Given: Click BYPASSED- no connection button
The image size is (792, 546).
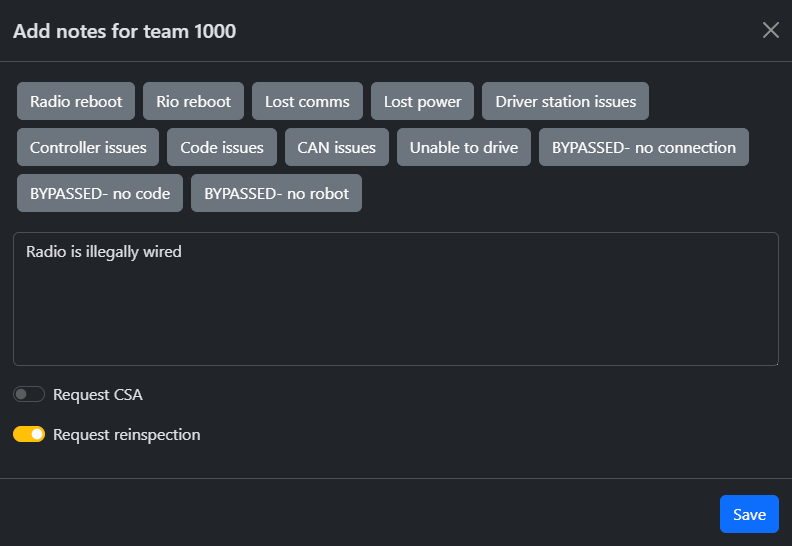Looking at the screenshot, I should point(644,147).
